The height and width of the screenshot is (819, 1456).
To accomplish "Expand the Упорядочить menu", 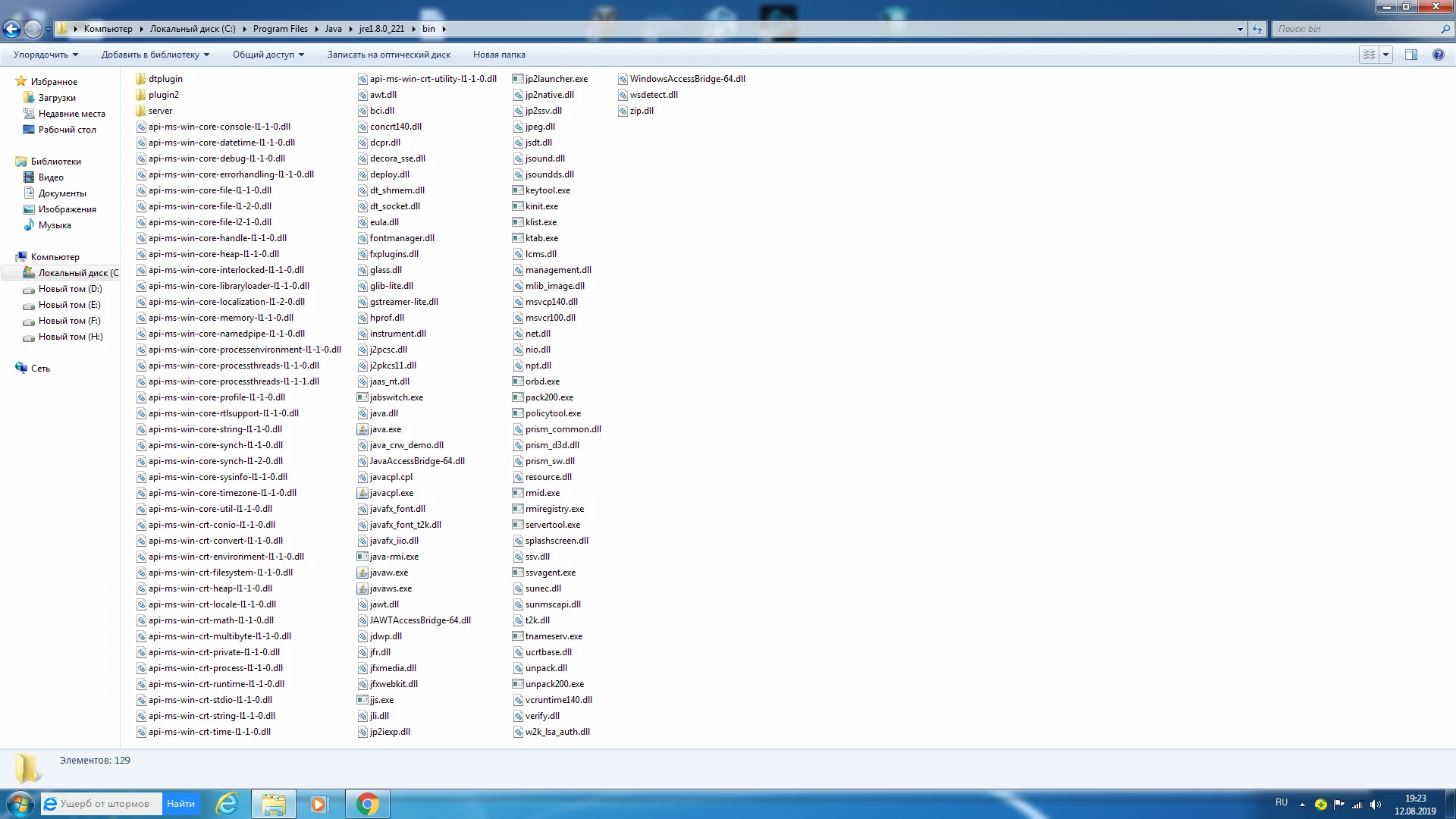I will 45,55.
